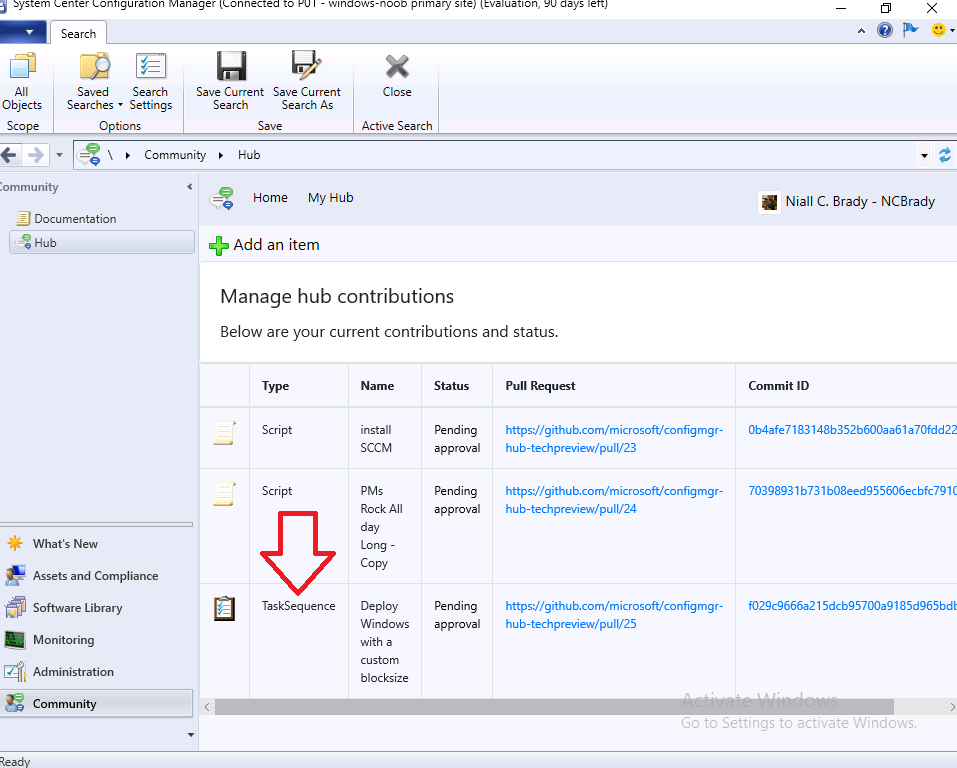Go to the Home hub tab
This screenshot has width=957, height=768.
(x=270, y=198)
